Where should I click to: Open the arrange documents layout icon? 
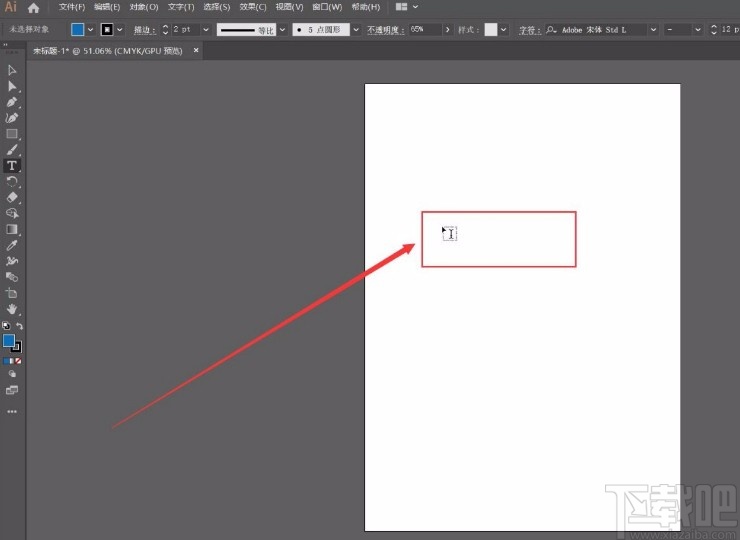401,7
